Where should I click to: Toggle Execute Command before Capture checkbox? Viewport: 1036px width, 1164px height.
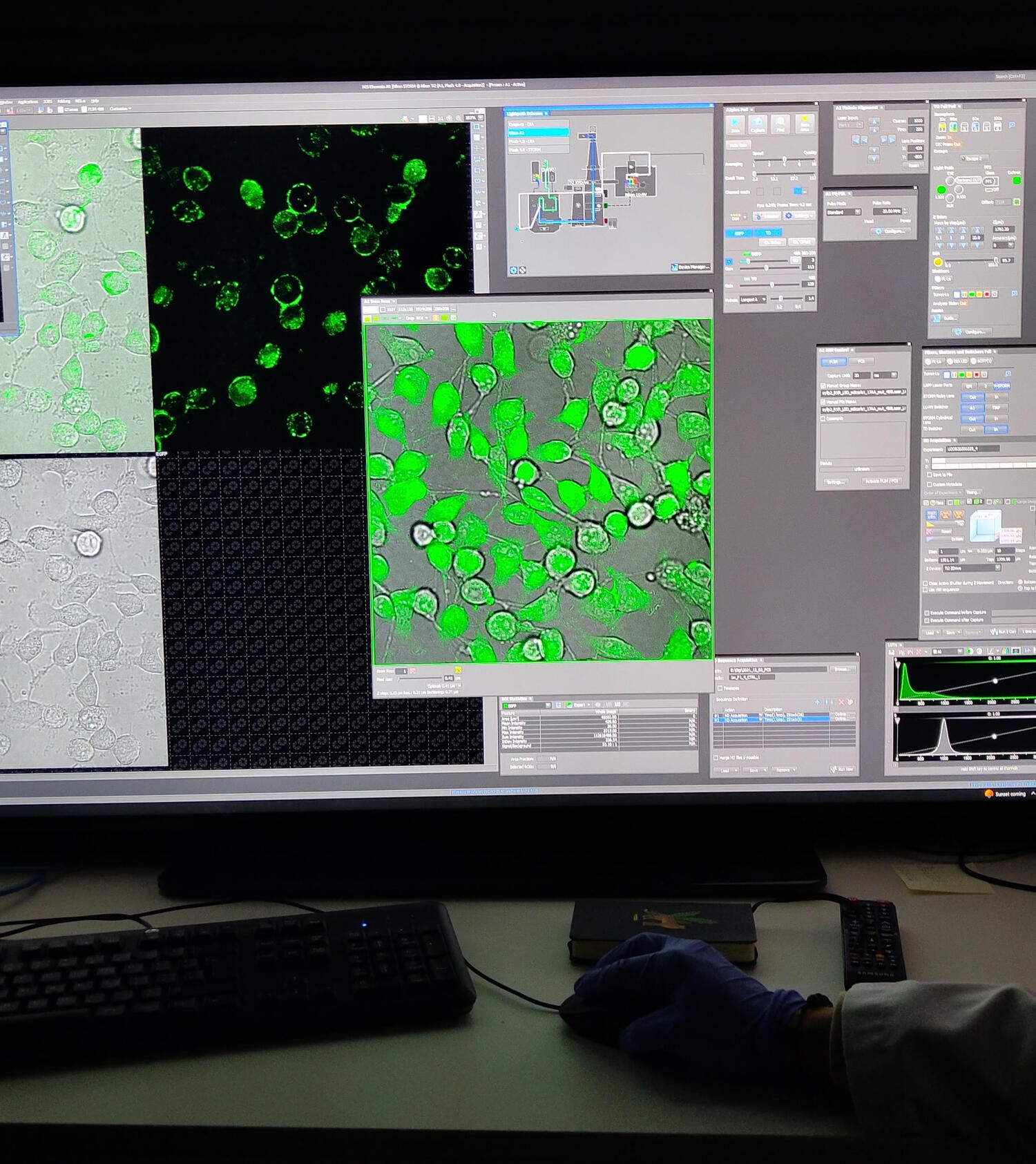tap(927, 613)
